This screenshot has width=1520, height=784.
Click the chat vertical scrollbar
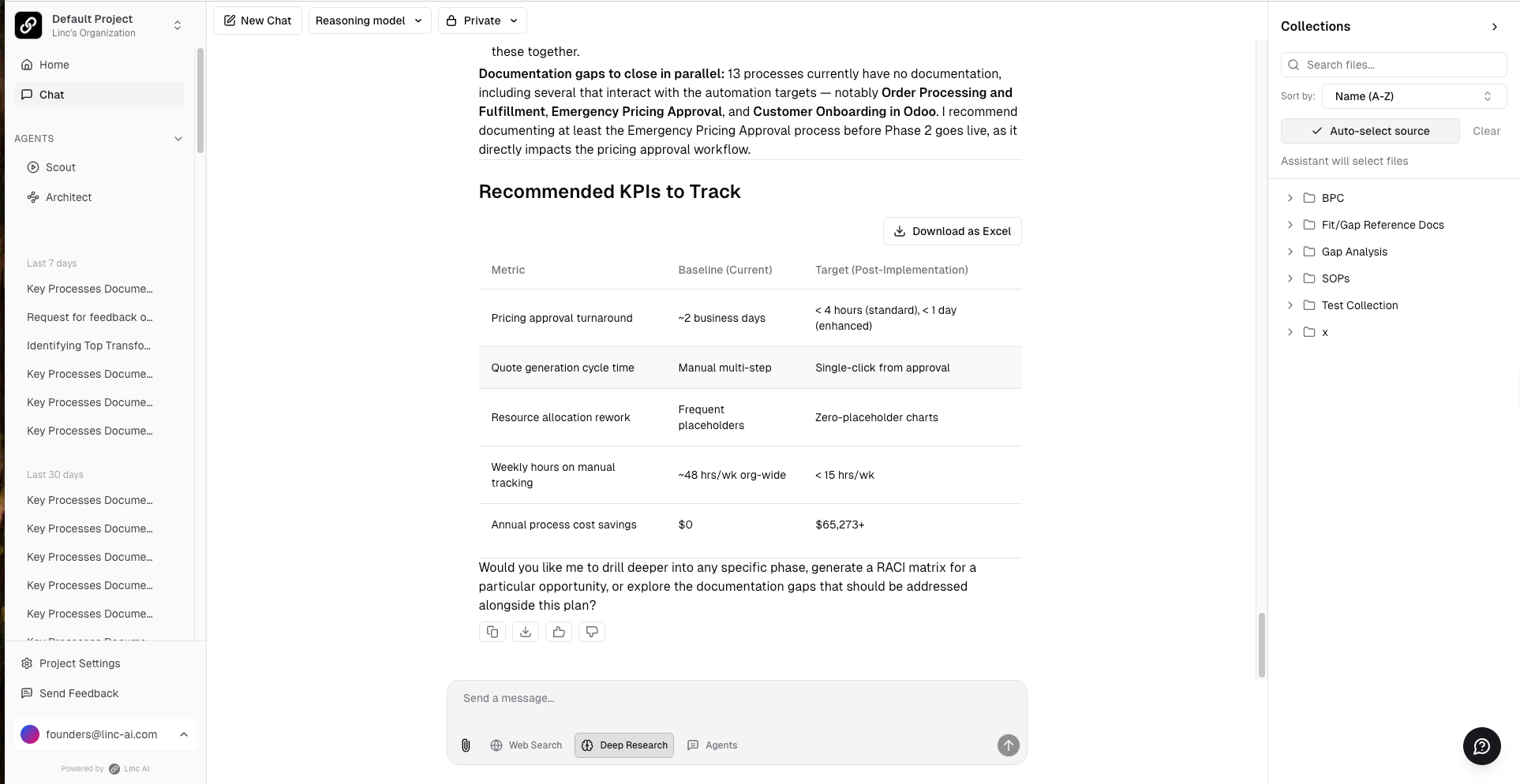click(x=1261, y=644)
